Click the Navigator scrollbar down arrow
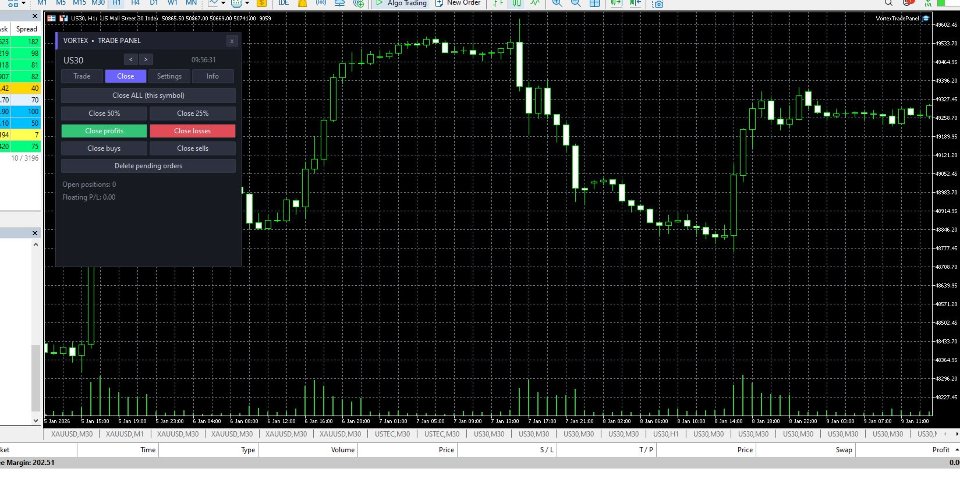This screenshot has width=960, height=479. pos(36,421)
